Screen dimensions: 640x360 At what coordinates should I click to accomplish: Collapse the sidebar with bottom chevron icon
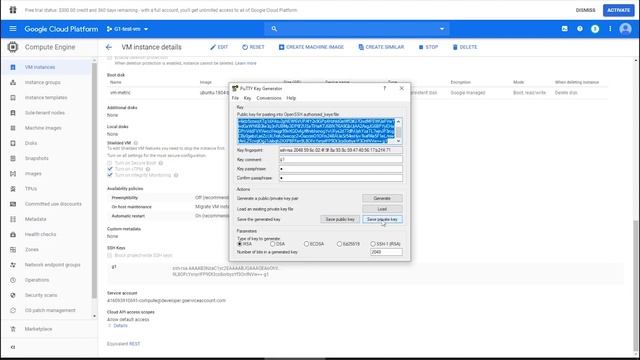click(x=13, y=347)
